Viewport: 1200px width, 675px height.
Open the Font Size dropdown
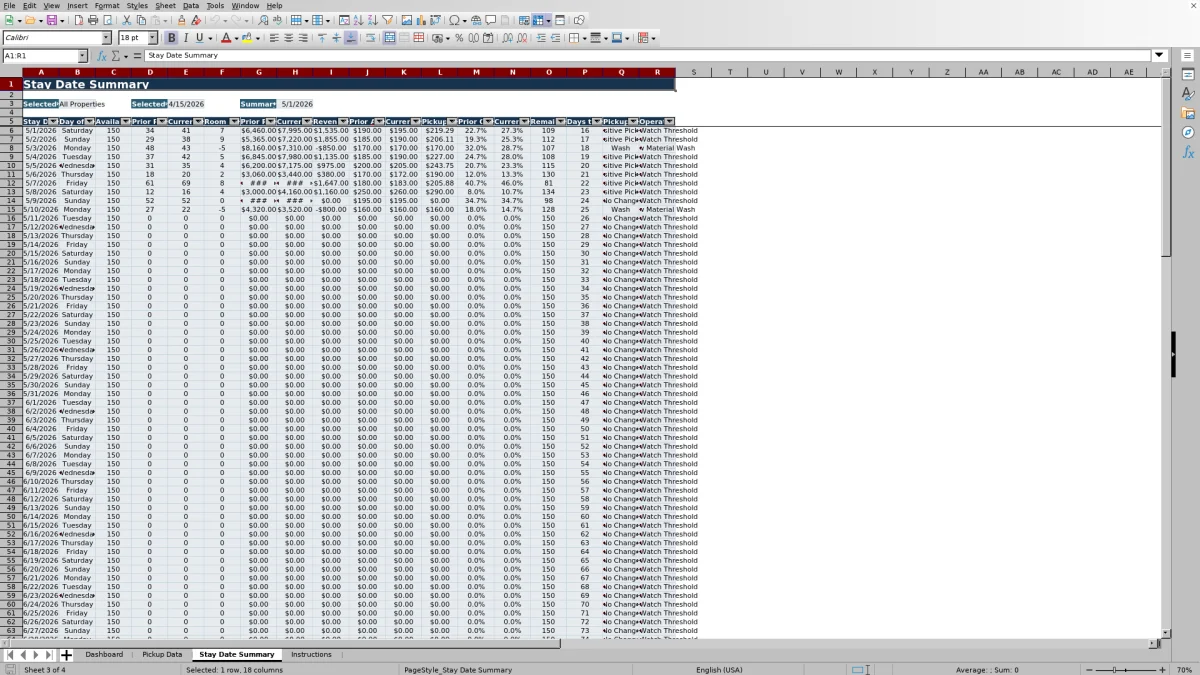tap(152, 38)
